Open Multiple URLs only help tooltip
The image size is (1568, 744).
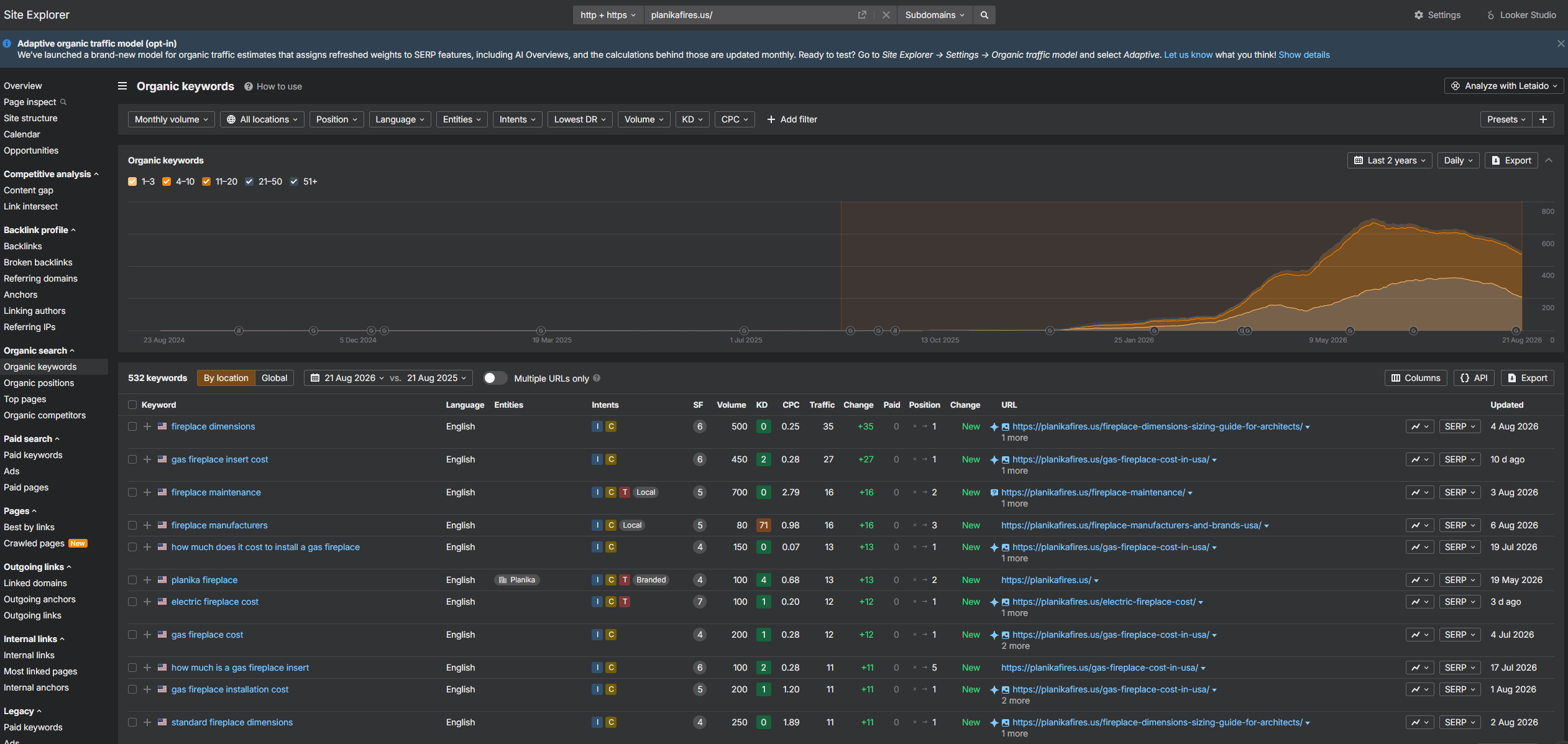point(597,378)
